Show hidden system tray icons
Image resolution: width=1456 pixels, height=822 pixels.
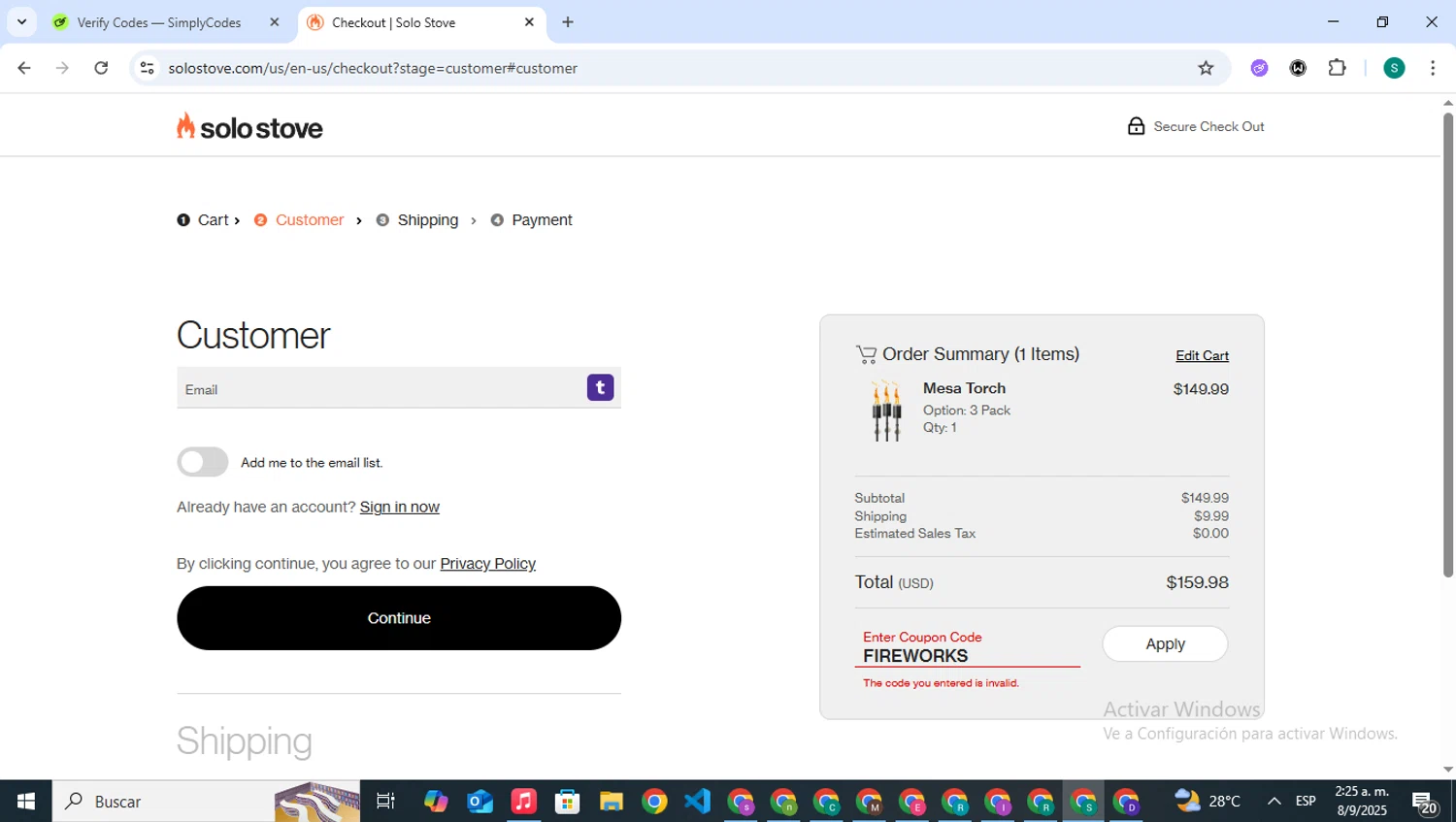pyautogui.click(x=1274, y=802)
